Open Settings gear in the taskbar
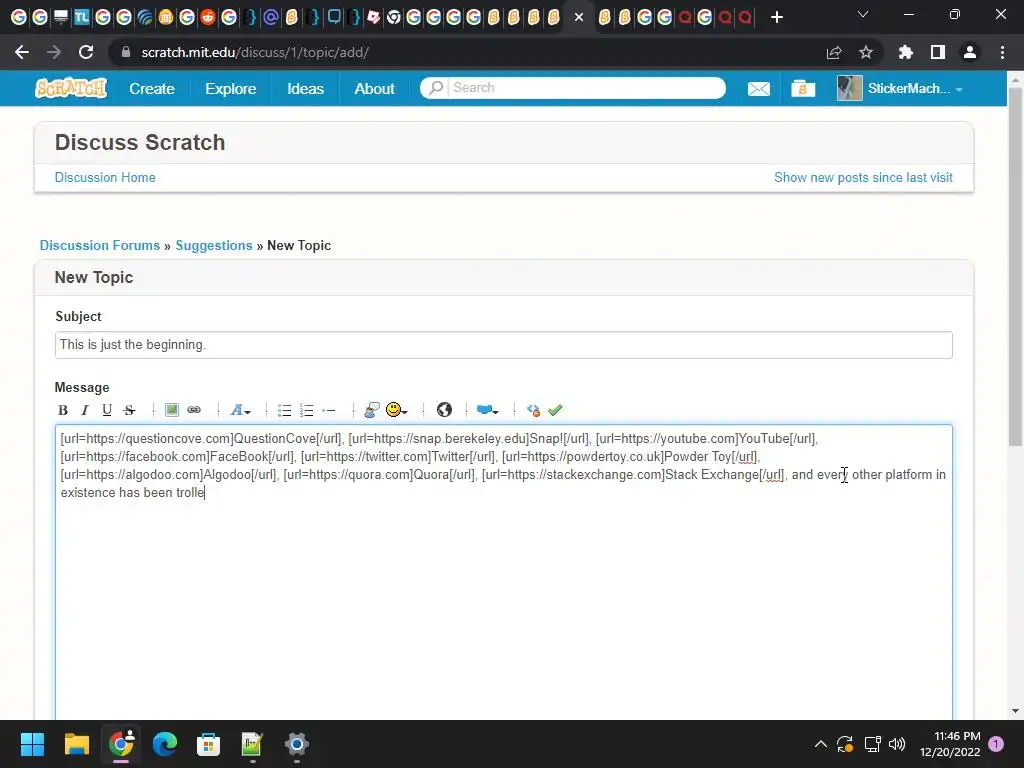The height and width of the screenshot is (768, 1024). [x=296, y=744]
